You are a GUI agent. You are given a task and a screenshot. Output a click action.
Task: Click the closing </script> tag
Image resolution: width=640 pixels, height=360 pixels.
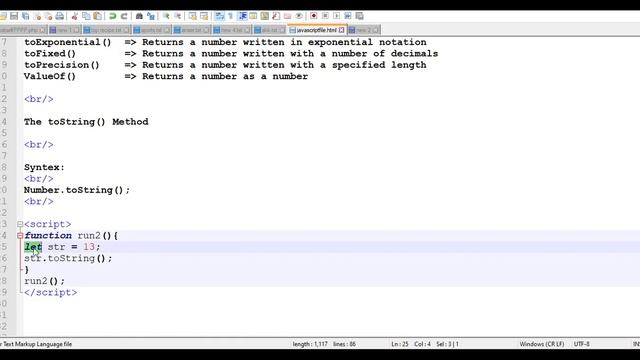51,293
